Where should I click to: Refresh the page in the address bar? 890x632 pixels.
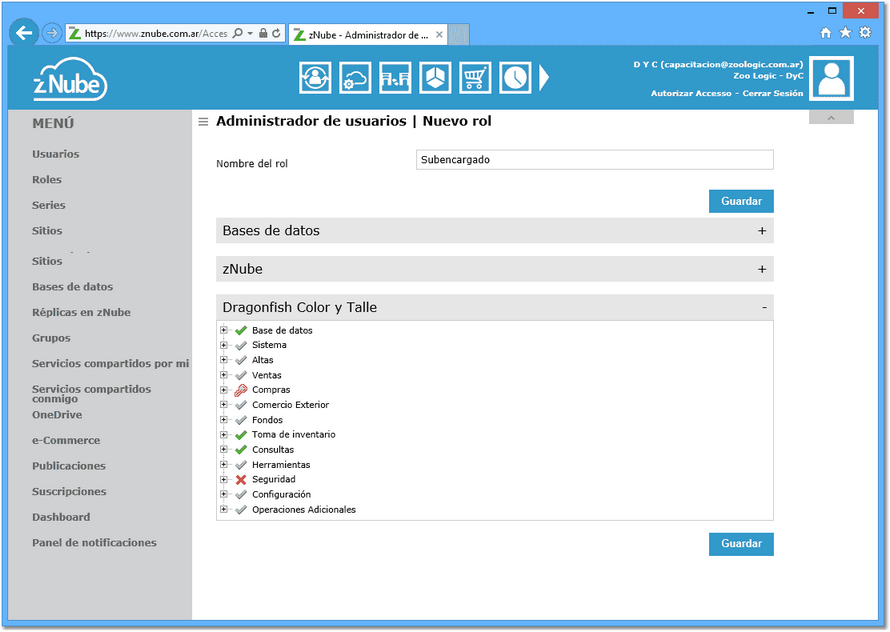[276, 34]
